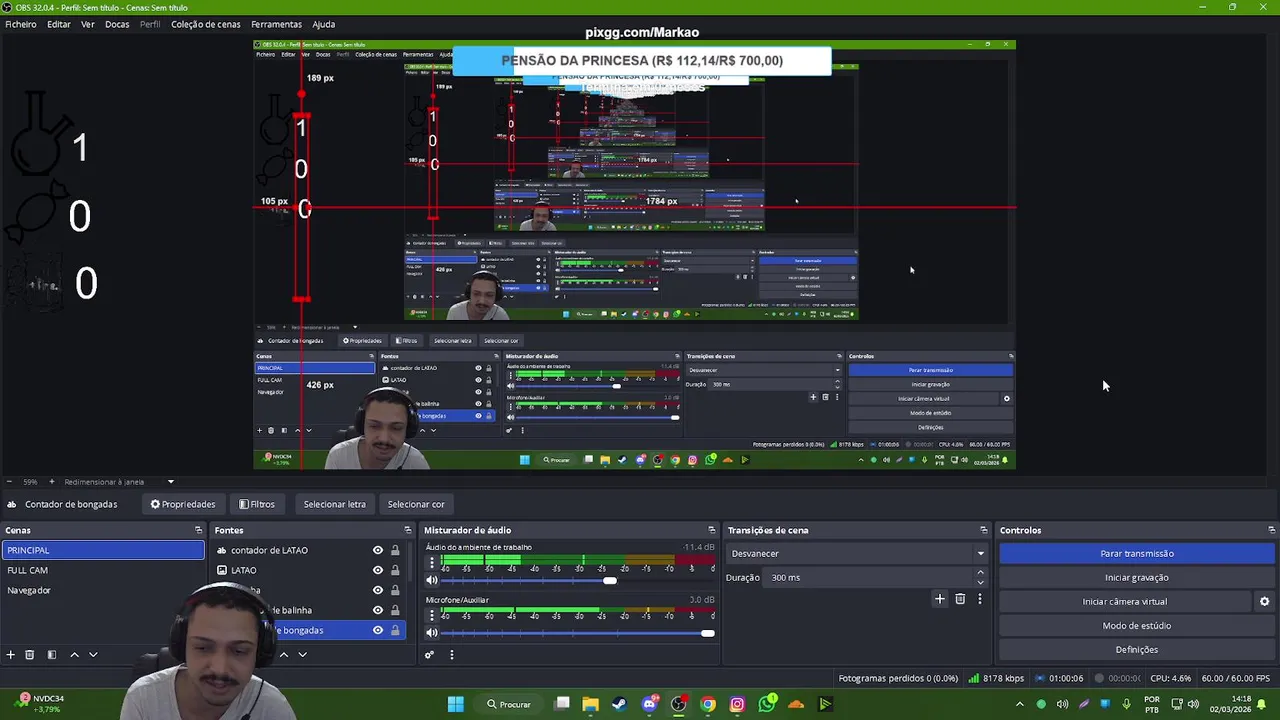Open the Editar menu
1280x720 pixels.
coord(59,24)
